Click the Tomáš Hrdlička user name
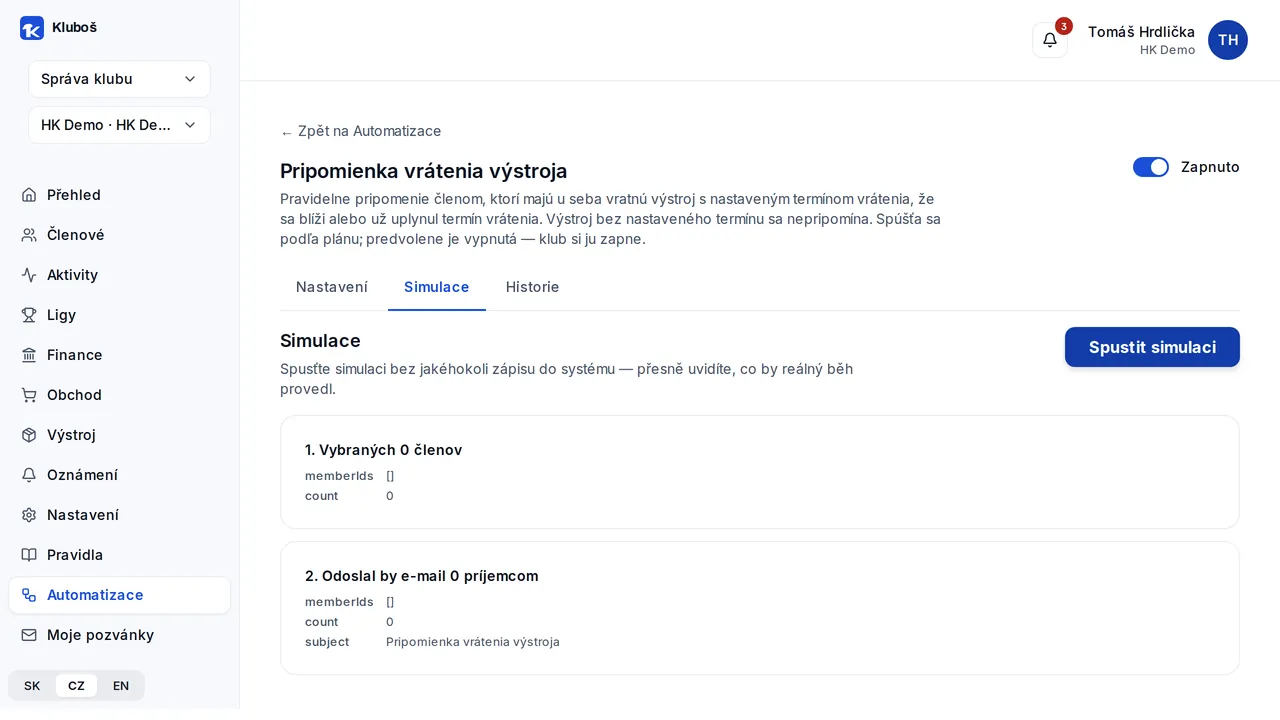The width and height of the screenshot is (1280, 720). (x=1141, y=32)
